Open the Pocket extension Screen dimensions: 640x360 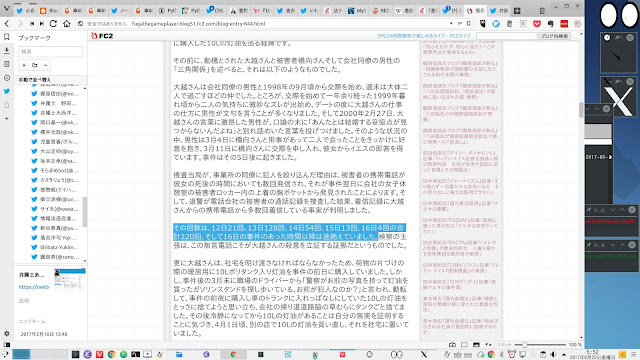pyautogui.click(x=537, y=24)
